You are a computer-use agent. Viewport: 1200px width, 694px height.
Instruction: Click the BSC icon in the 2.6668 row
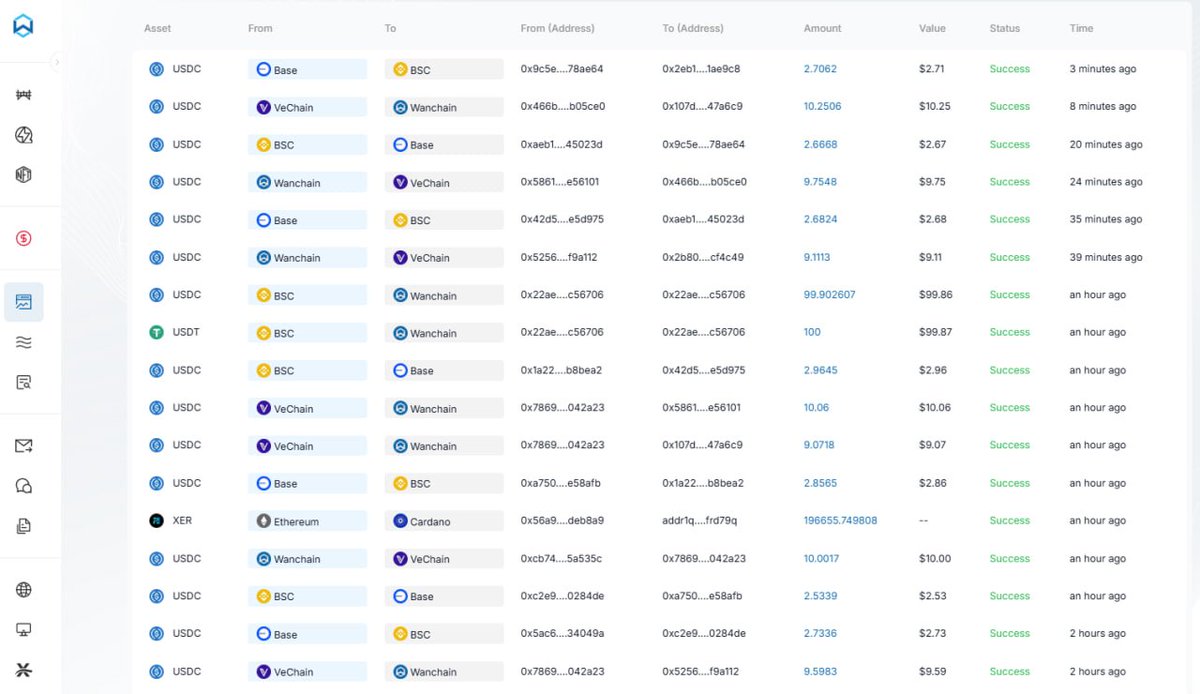pyautogui.click(x=264, y=145)
